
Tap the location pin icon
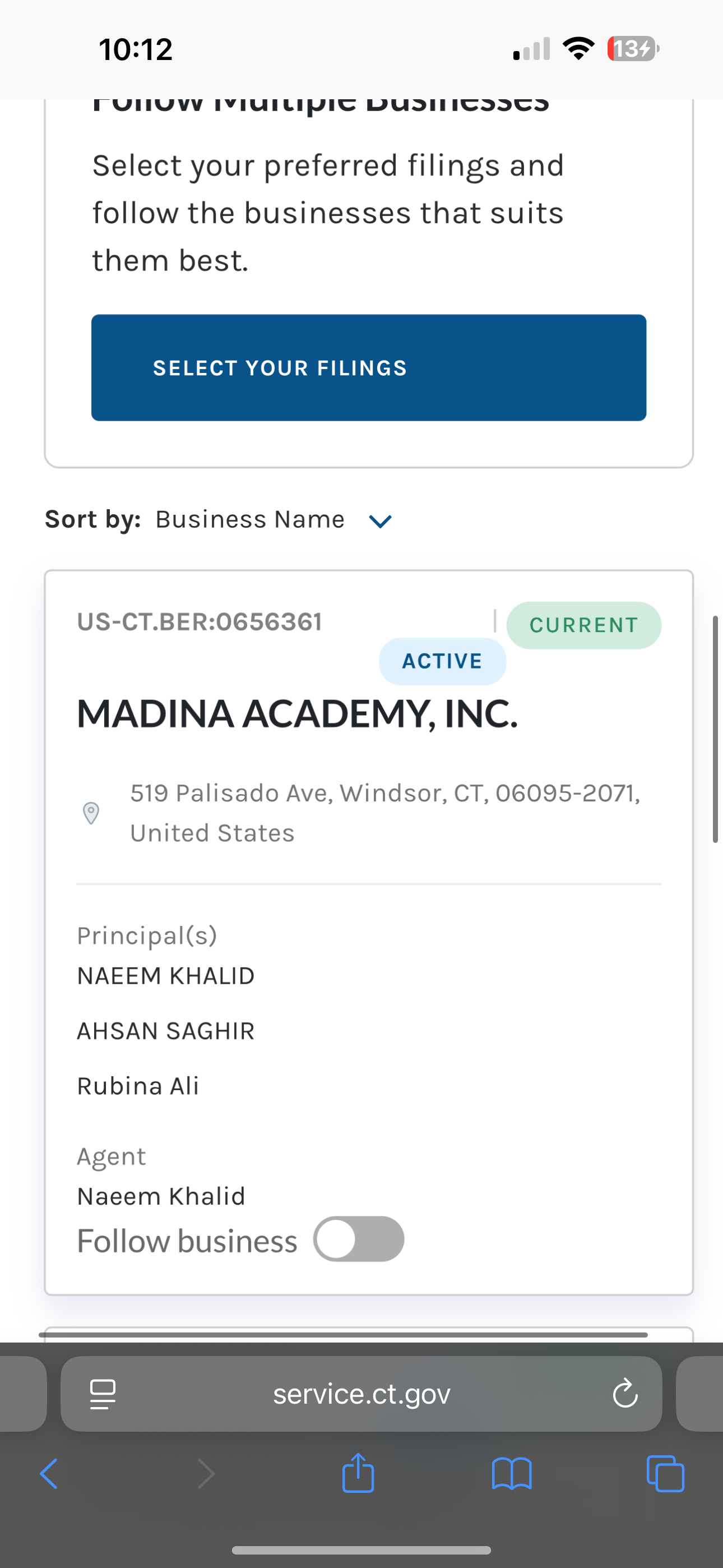pos(91,813)
